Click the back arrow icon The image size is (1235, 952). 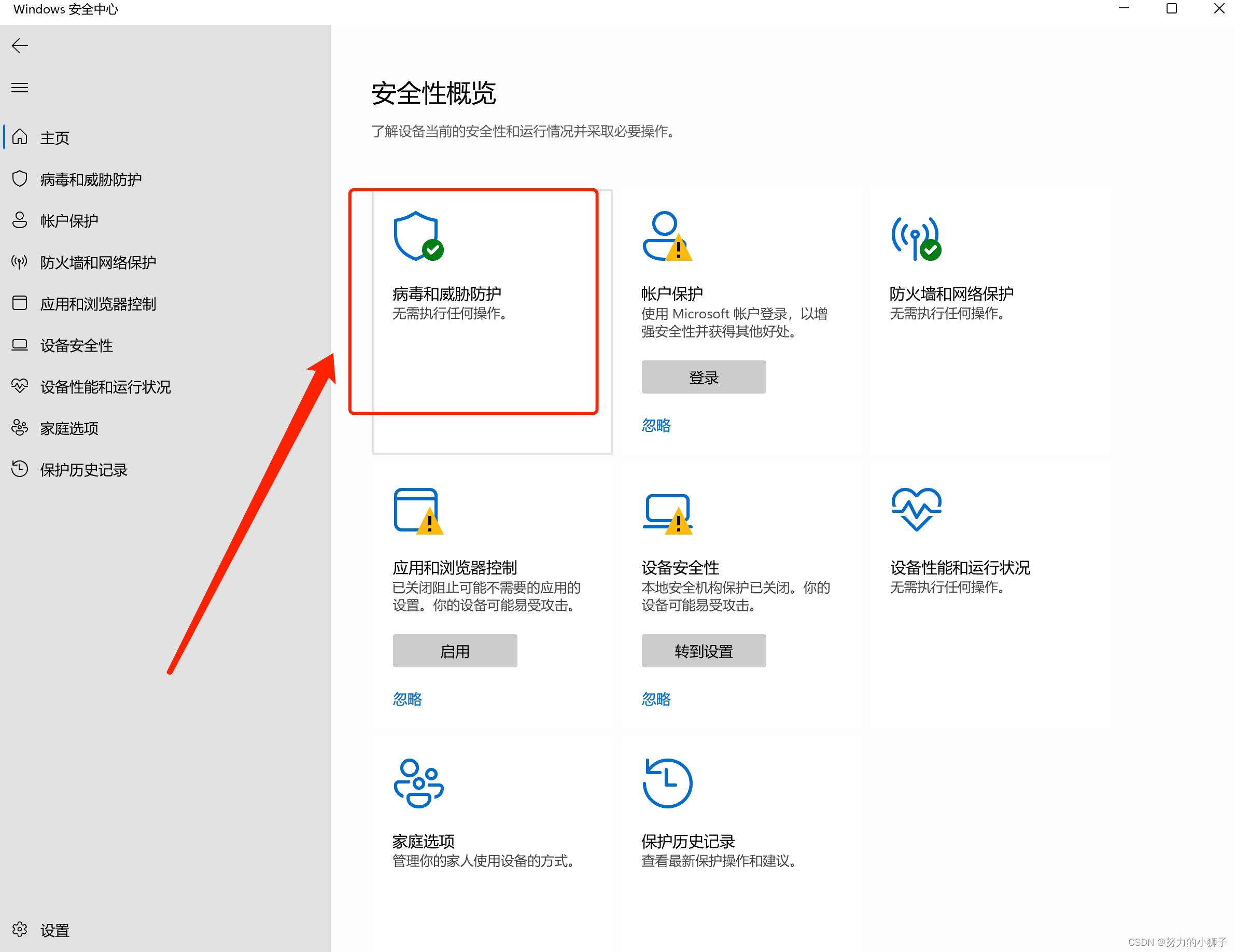20,45
